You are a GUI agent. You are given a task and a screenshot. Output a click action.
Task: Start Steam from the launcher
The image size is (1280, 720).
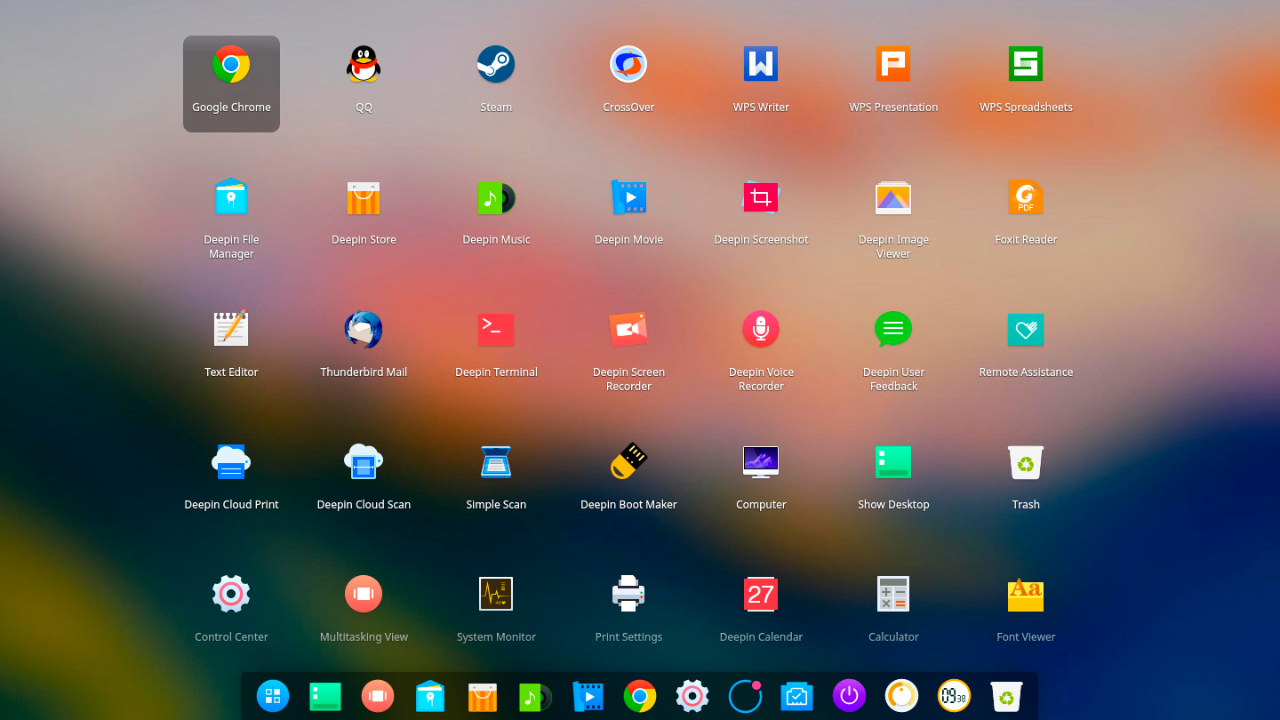pos(496,65)
